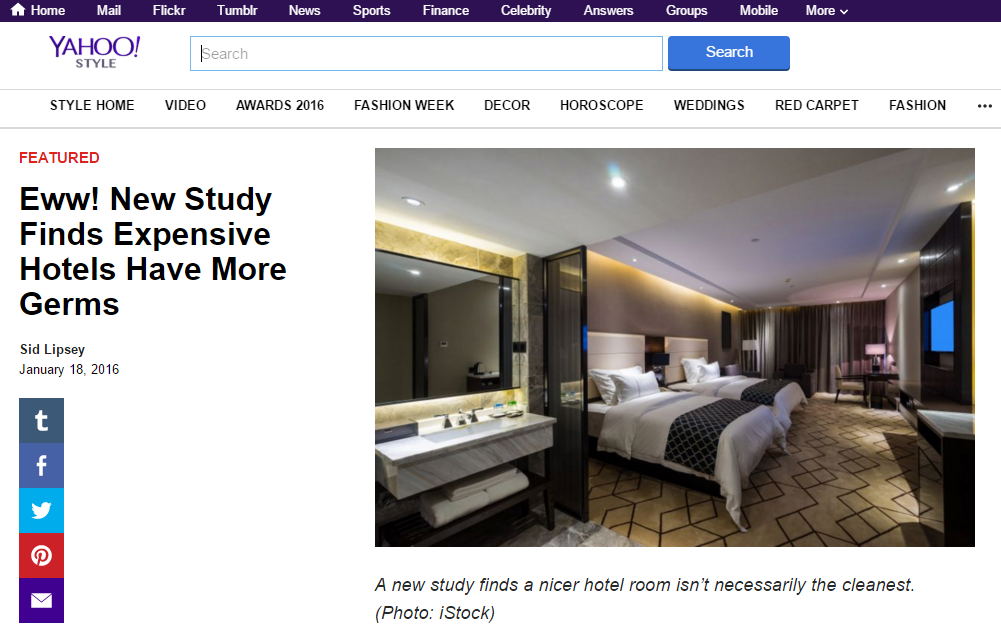Go to Yahoo Home house icon
This screenshot has height=643, width=1001.
click(18, 10)
